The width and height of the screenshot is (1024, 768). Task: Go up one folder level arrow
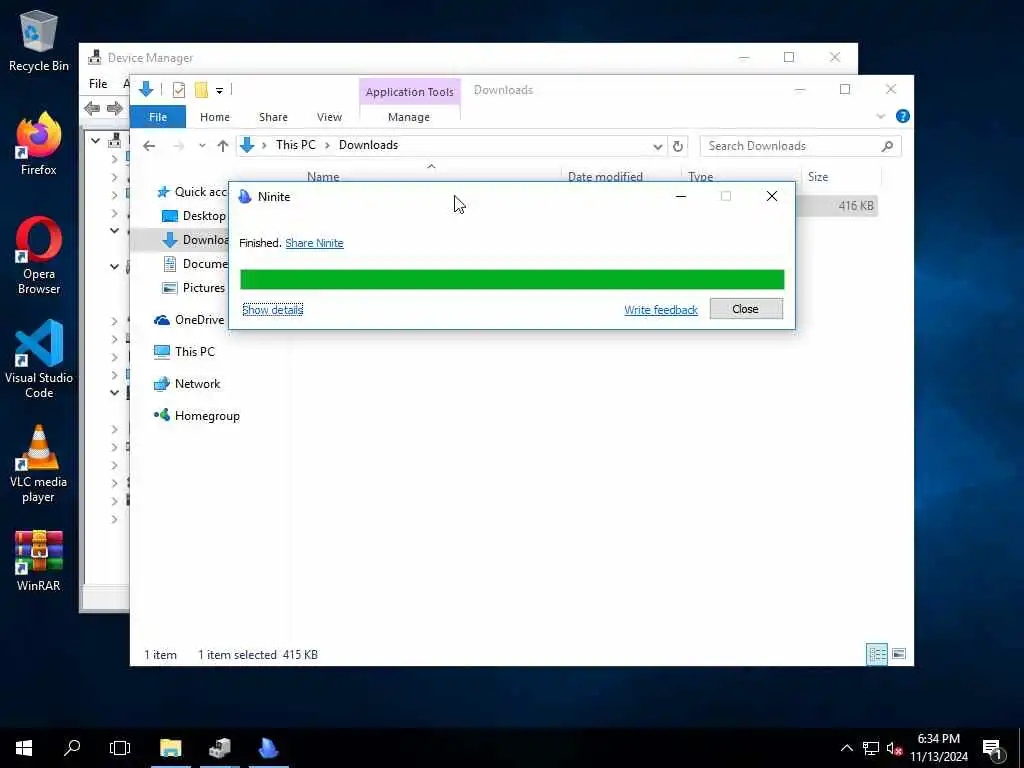[x=223, y=146]
